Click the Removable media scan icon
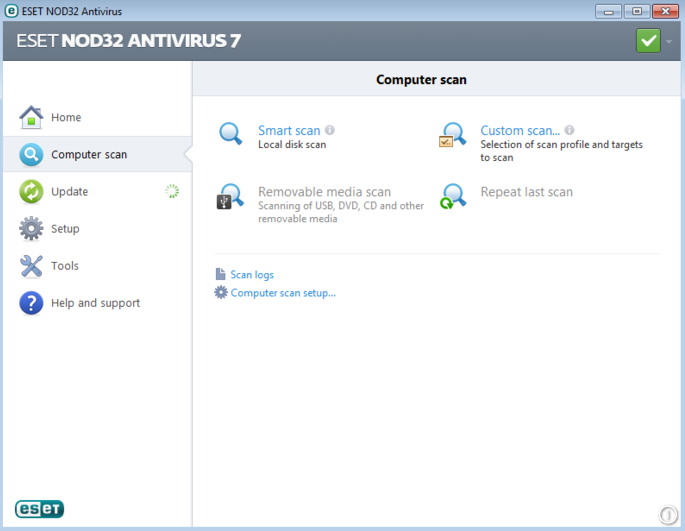Image resolution: width=685 pixels, height=531 pixels. coord(230,196)
